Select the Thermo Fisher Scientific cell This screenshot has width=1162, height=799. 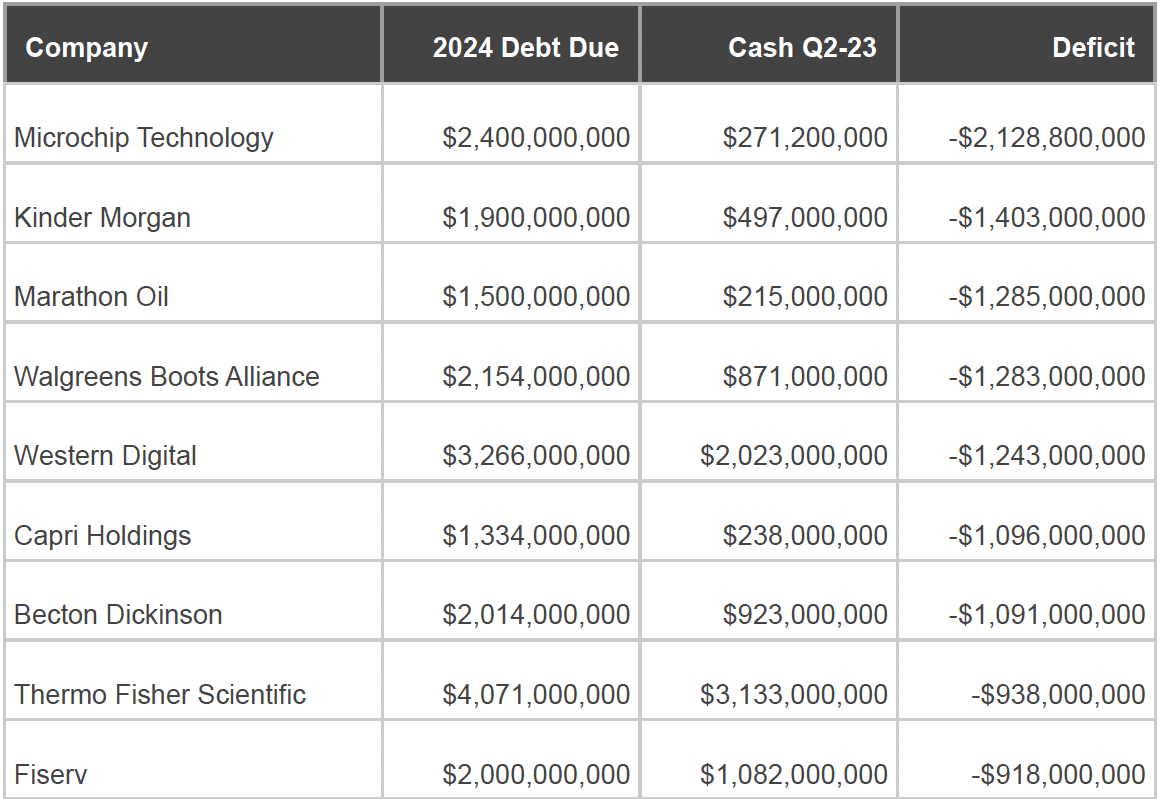pos(160,695)
